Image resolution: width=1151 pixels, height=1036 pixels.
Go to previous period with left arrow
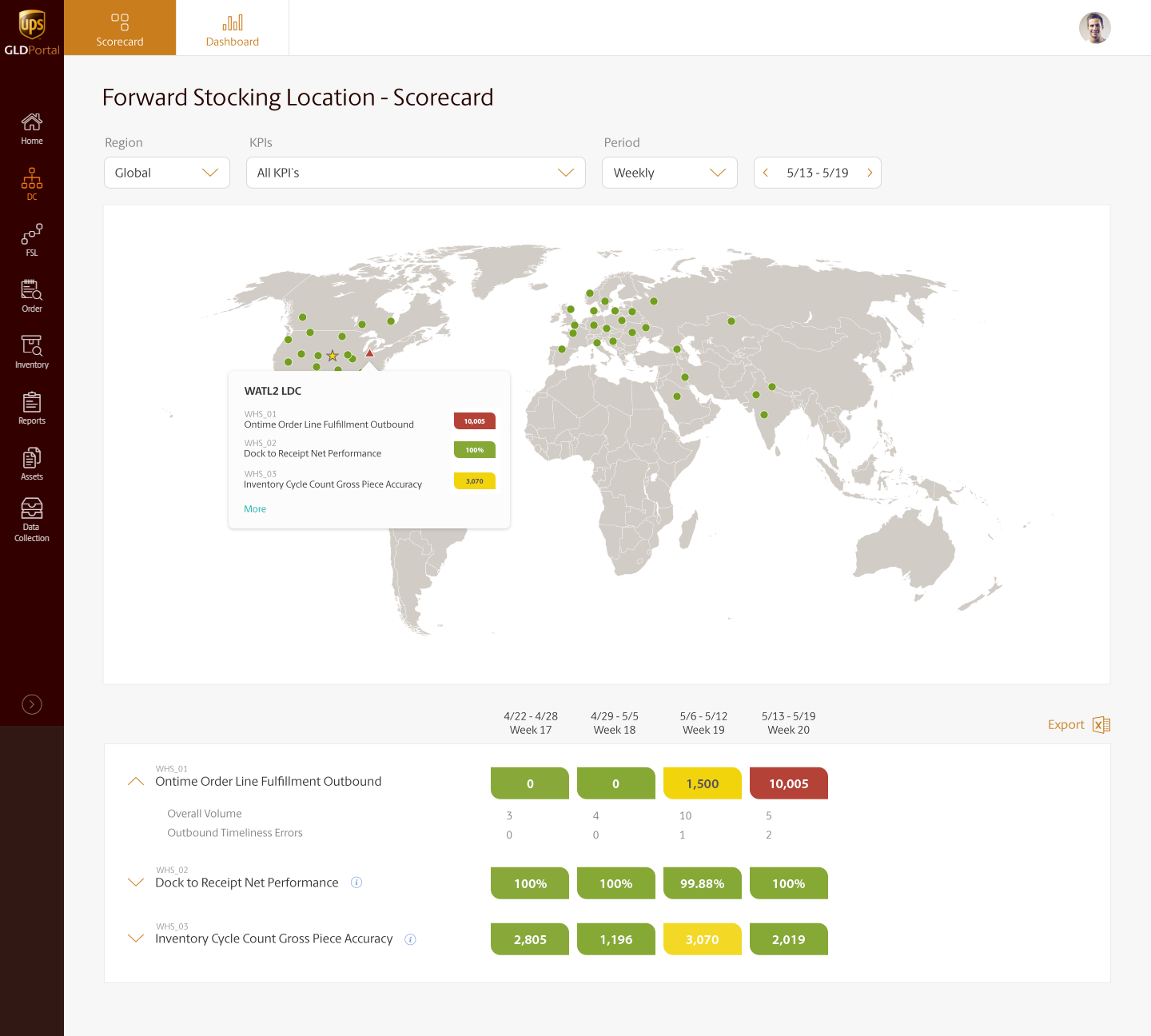click(x=766, y=173)
